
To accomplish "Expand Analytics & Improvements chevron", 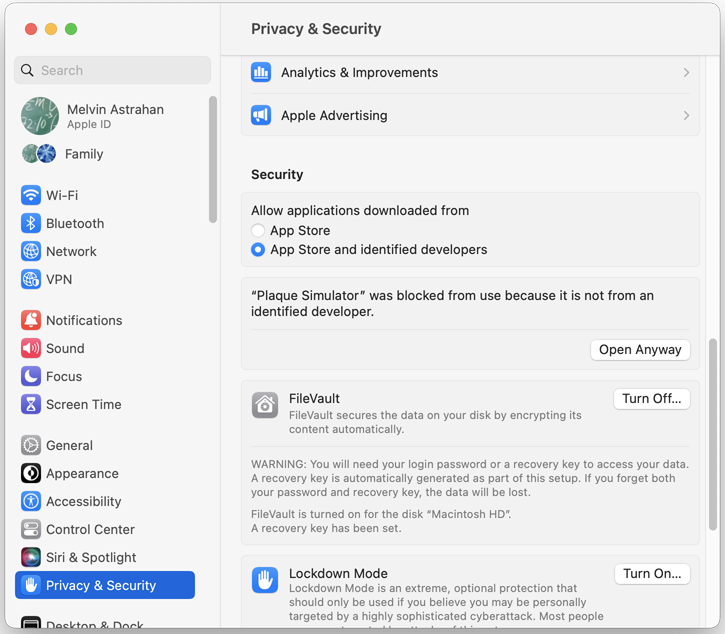I will 686,73.
